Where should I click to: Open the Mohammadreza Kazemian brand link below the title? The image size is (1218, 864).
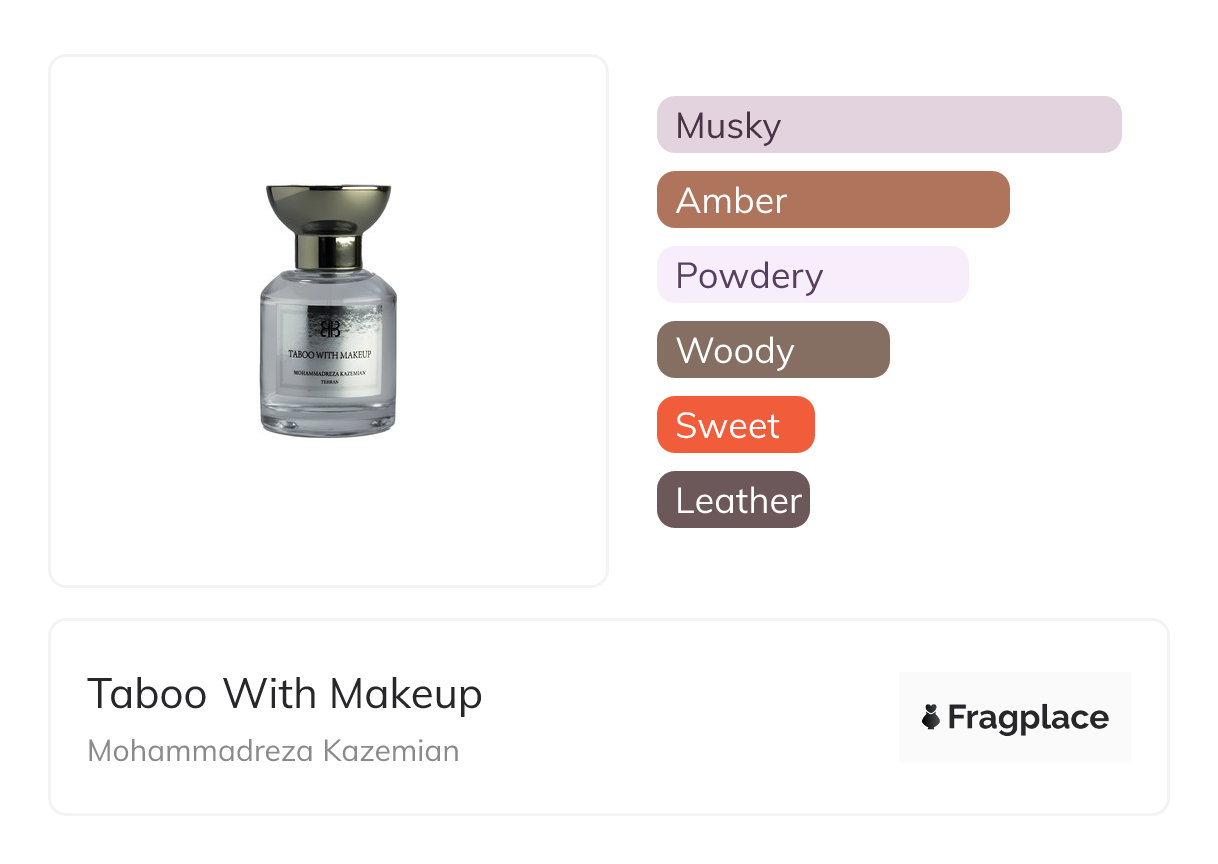[273, 751]
